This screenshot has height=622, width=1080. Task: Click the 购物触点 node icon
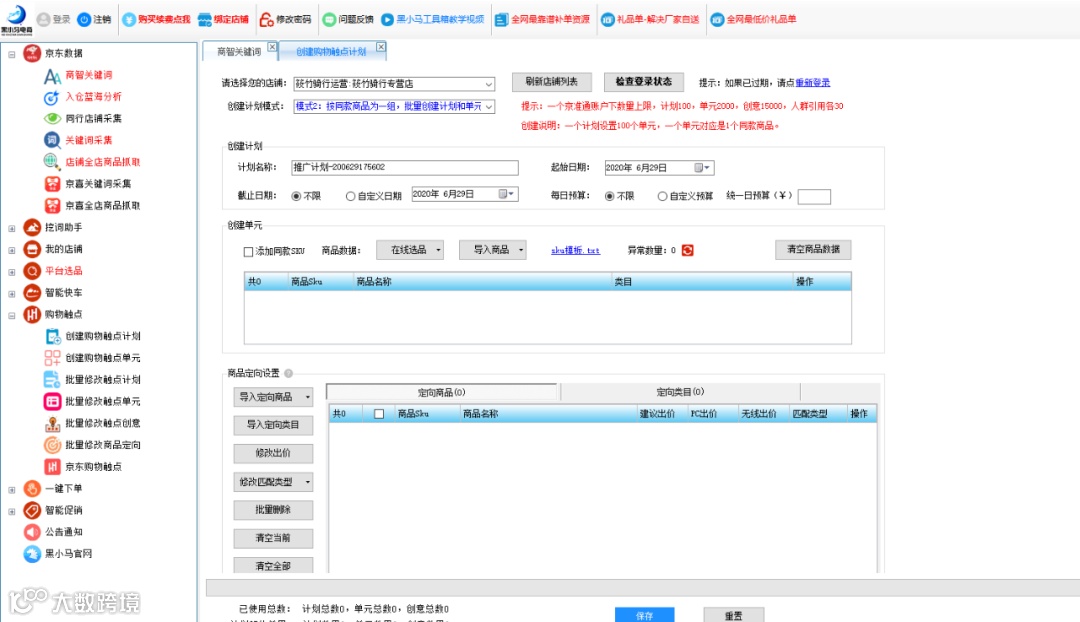coord(32,314)
